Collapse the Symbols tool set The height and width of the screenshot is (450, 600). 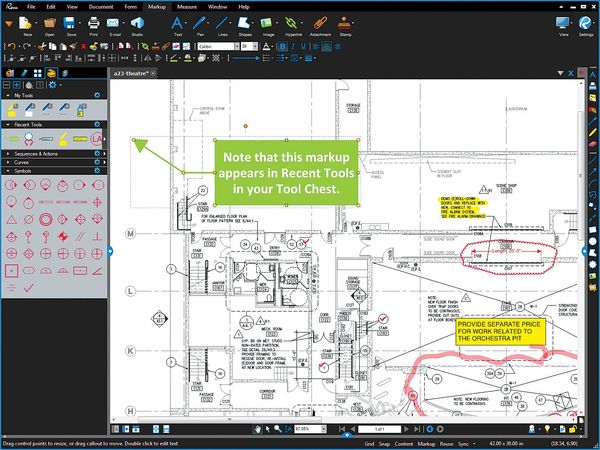pos(7,171)
